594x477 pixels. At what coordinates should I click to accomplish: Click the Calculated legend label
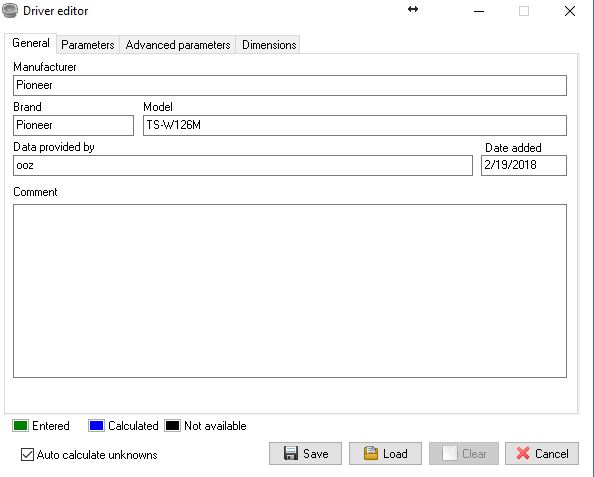[x=133, y=426]
